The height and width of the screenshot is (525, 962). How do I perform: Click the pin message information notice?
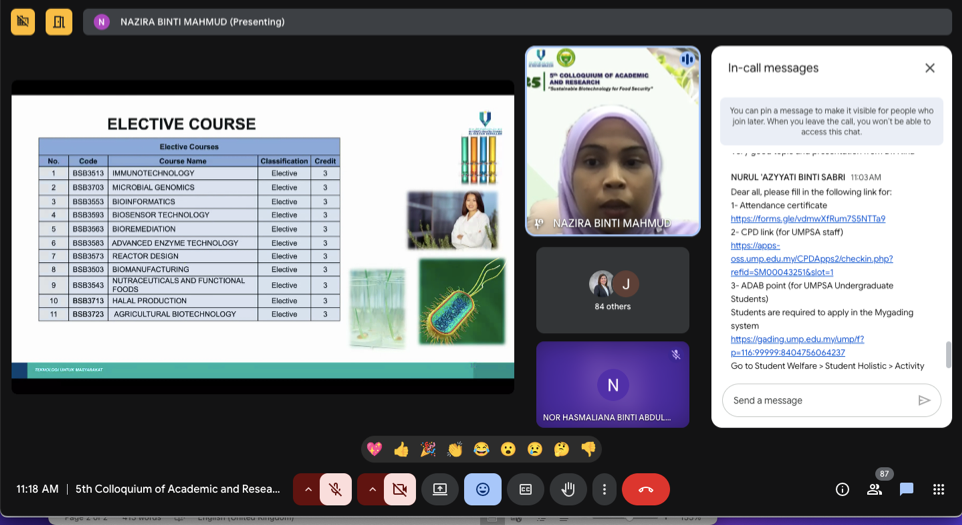point(831,121)
